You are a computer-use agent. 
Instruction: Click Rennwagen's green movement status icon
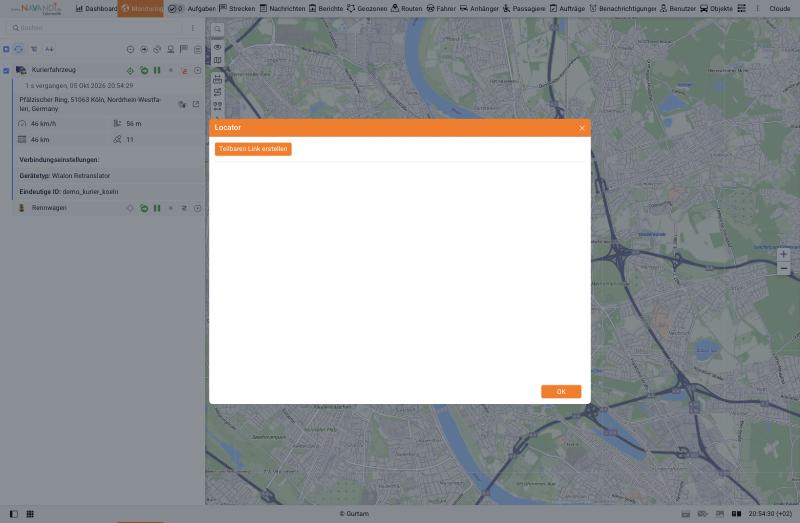click(x=144, y=208)
